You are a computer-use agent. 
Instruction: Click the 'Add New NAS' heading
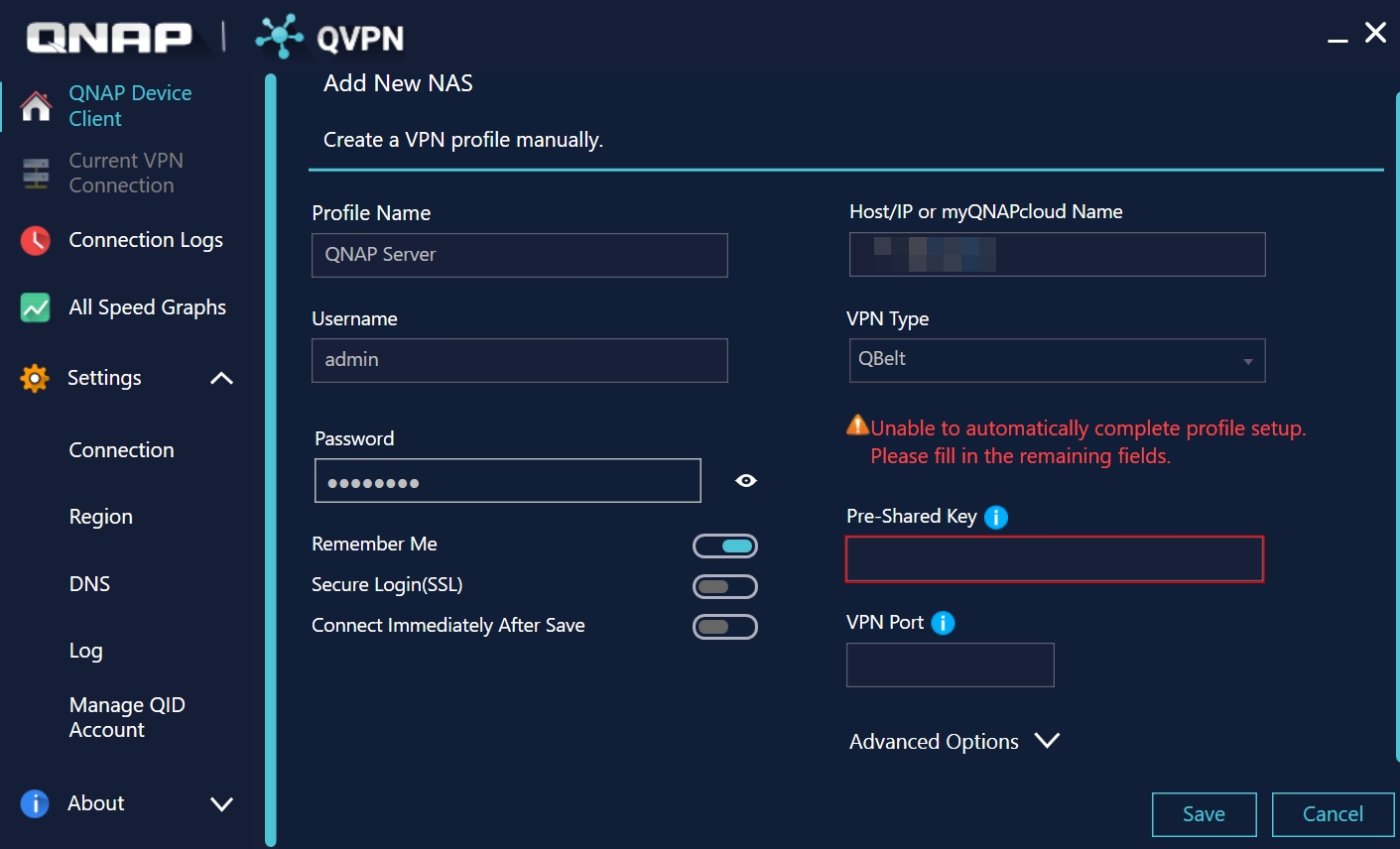coord(398,83)
